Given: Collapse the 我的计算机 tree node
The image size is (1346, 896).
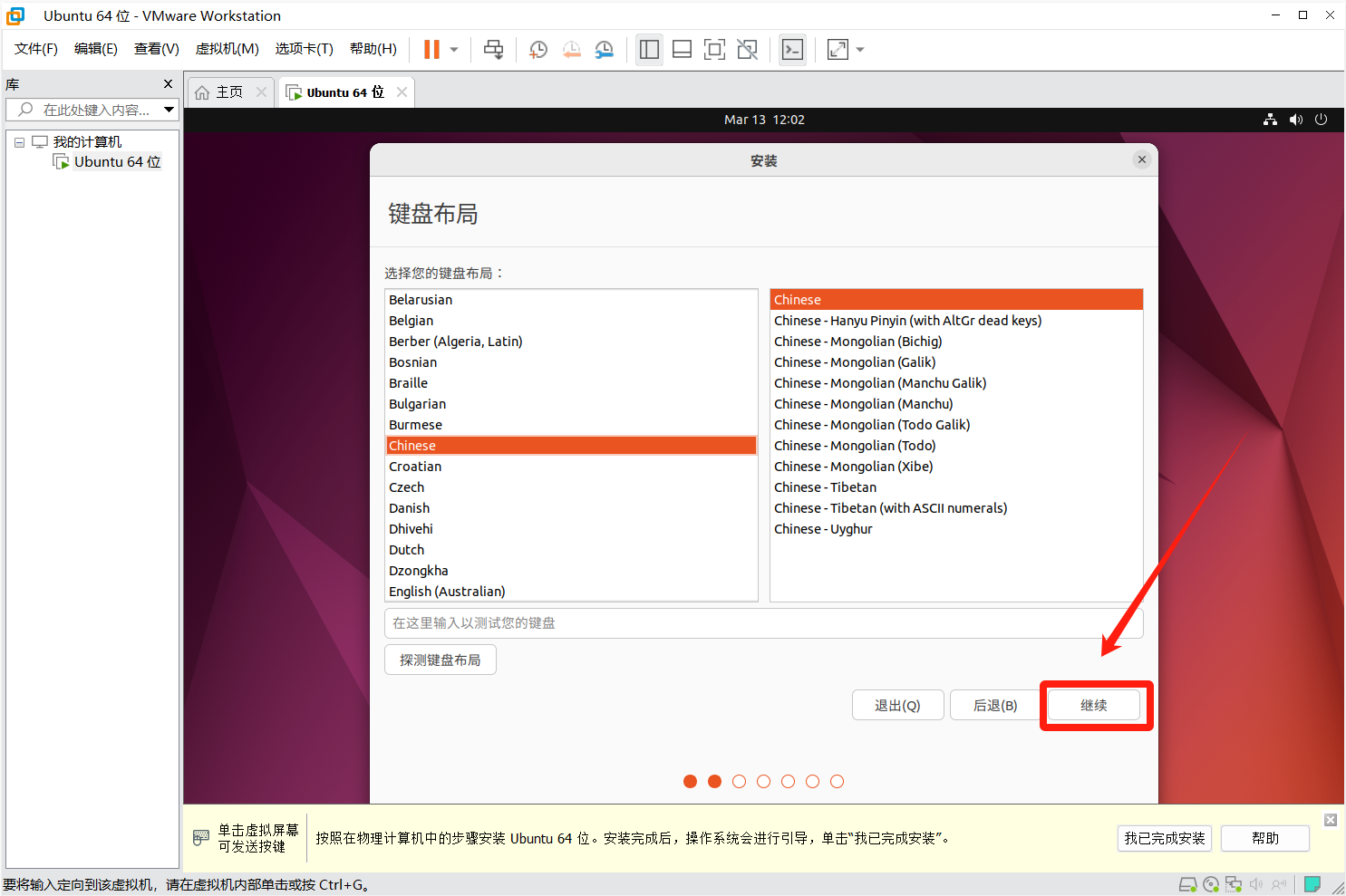Looking at the screenshot, I should click(19, 142).
